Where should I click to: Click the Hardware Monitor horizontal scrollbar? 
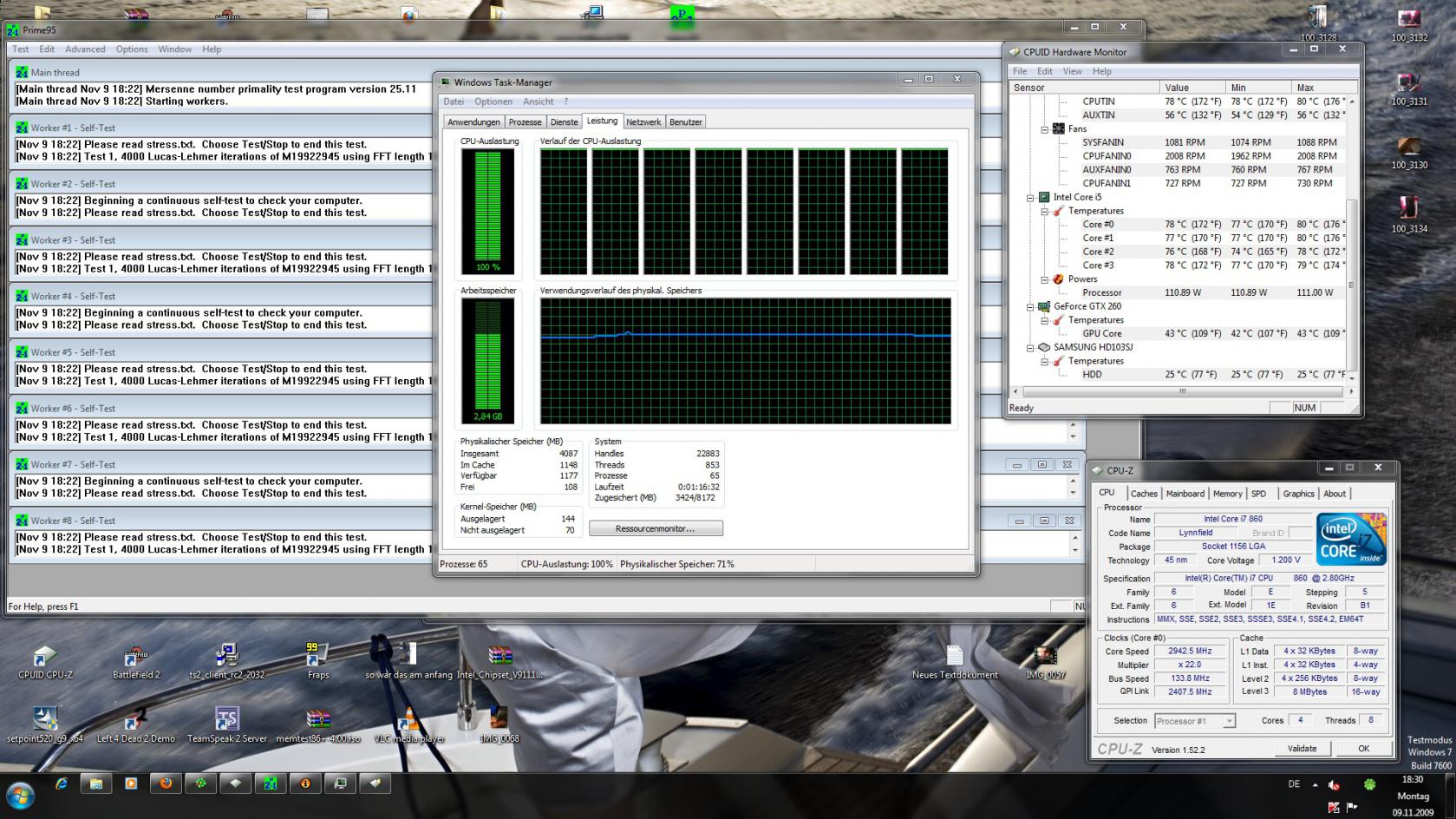tap(1181, 391)
